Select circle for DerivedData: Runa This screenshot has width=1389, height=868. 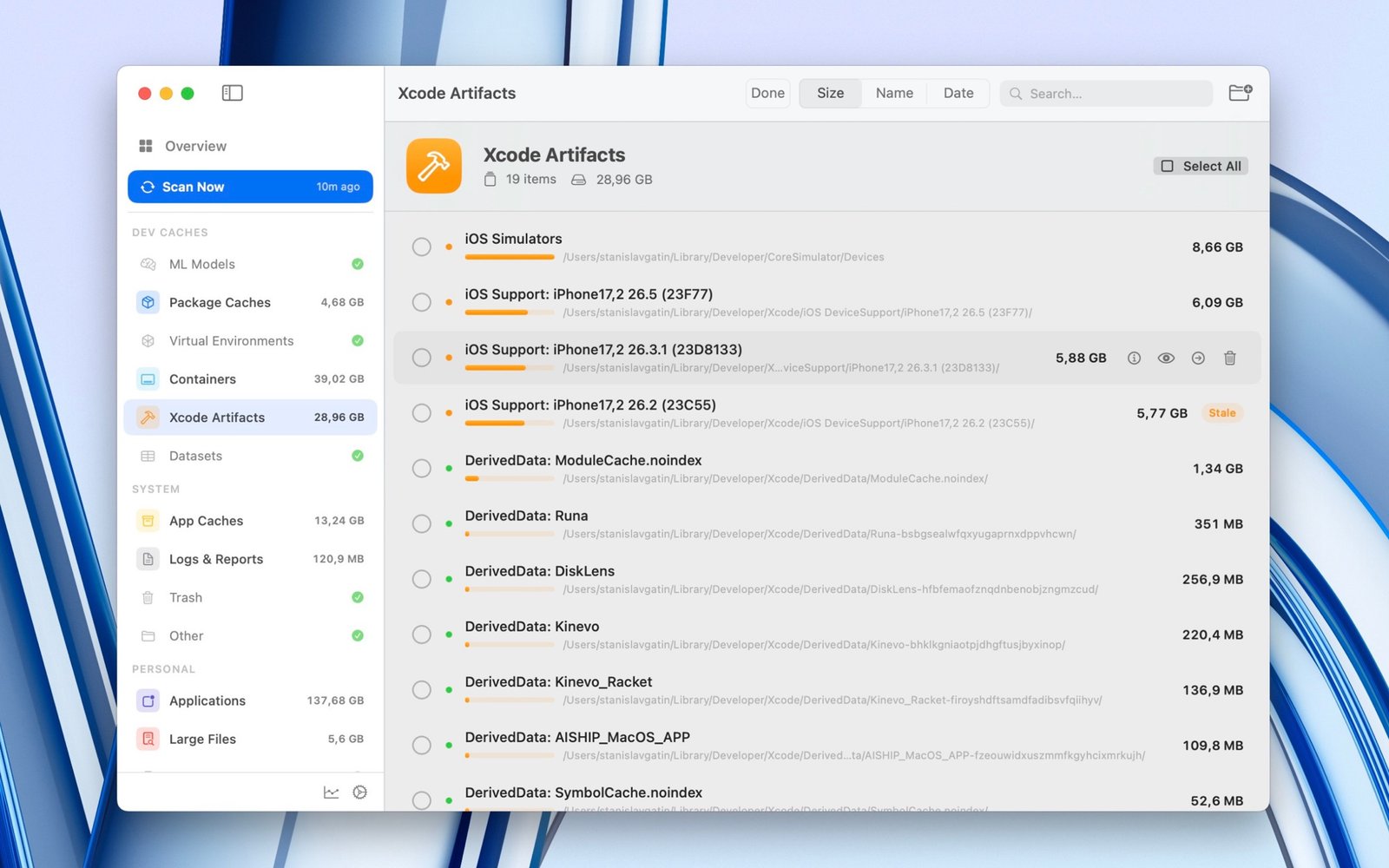(422, 523)
